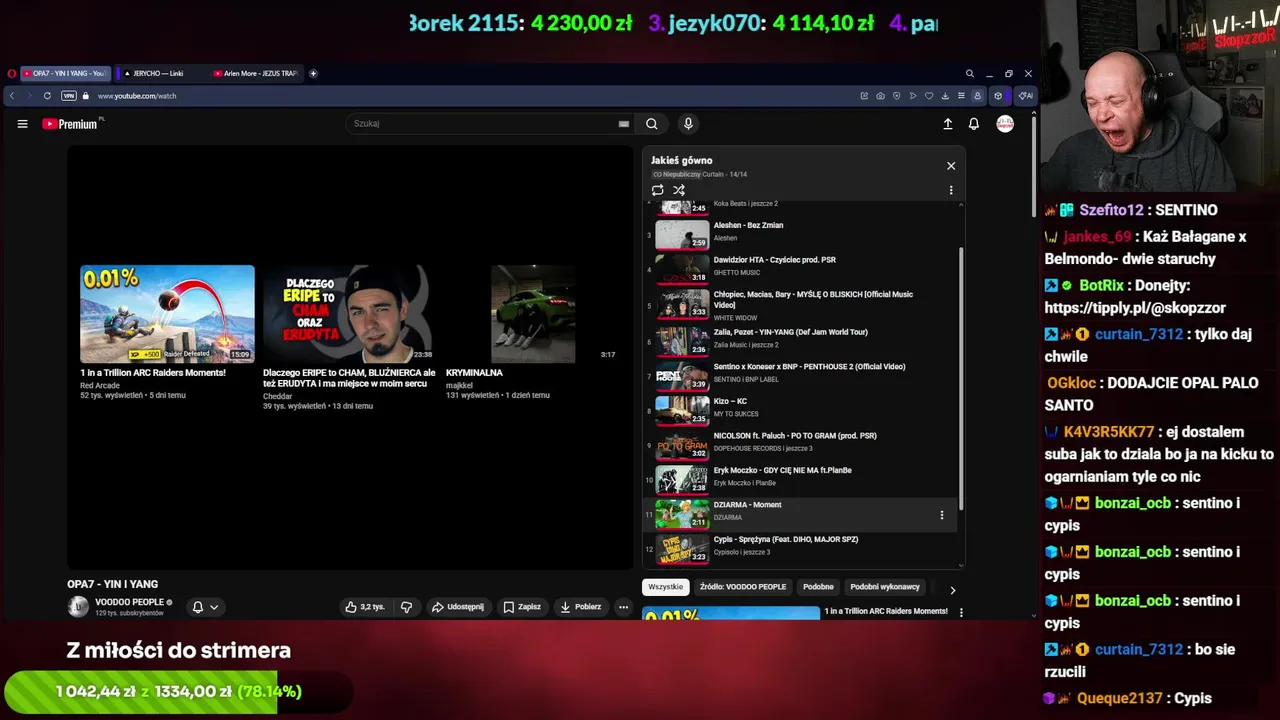Viewport: 1280px width, 720px height.
Task: Open the Aria AI sidebar button
Action: [x=1024, y=96]
